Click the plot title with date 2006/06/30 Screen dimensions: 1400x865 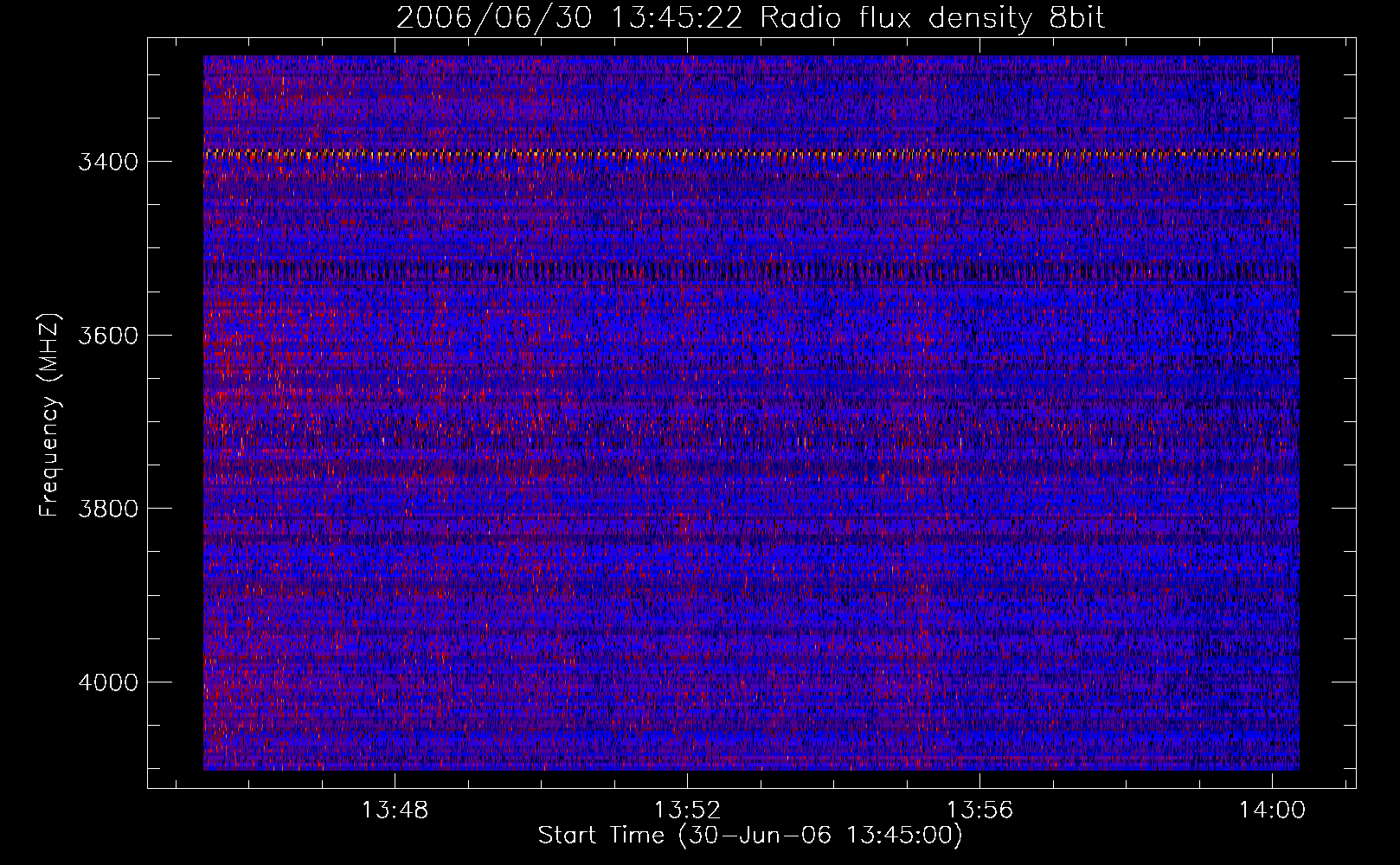click(751, 18)
